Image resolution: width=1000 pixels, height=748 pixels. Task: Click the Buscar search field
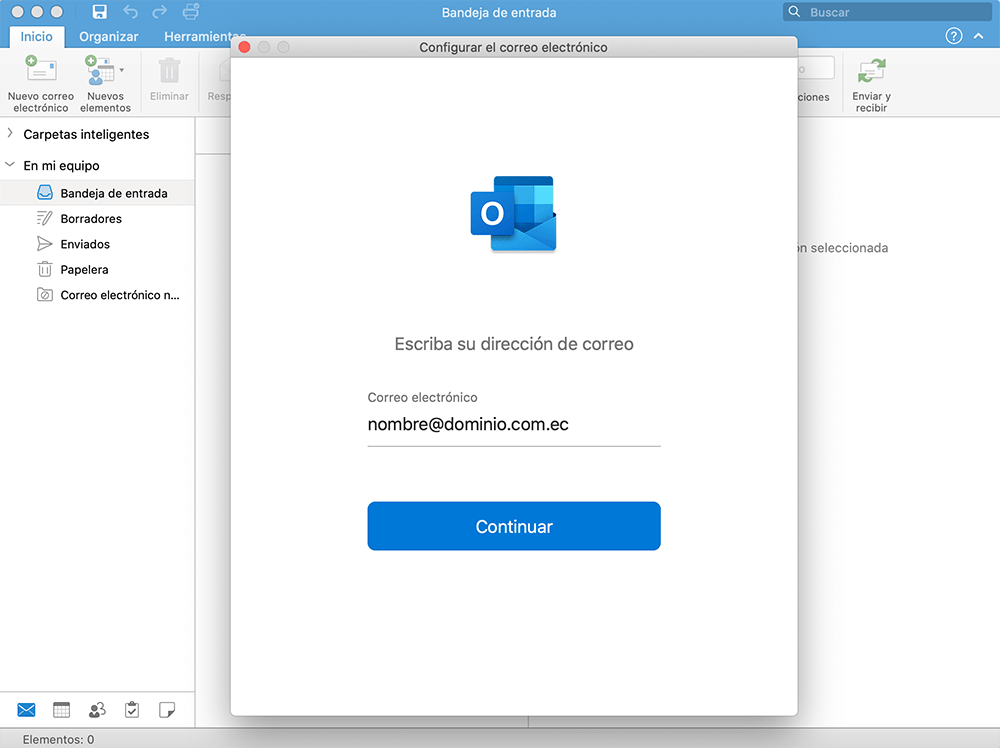point(887,12)
